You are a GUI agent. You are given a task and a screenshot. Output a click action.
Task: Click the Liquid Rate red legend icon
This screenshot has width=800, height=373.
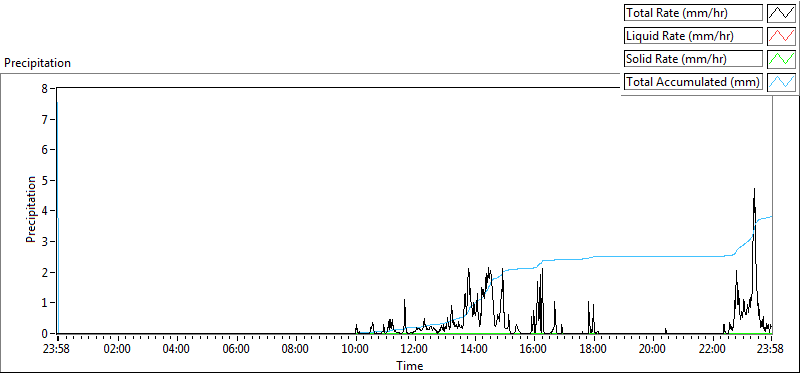click(782, 36)
